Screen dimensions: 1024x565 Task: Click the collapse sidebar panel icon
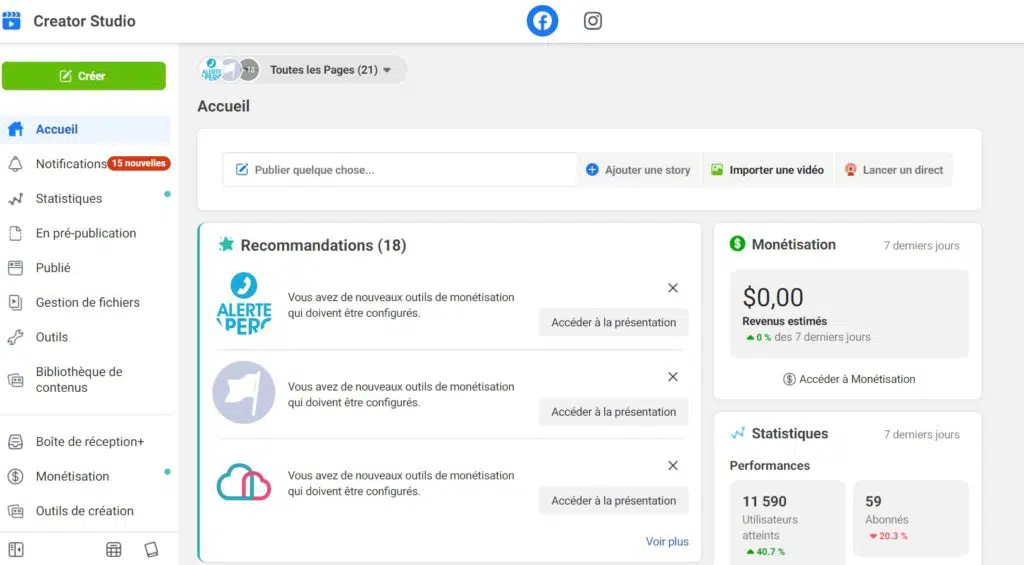click(x=16, y=549)
